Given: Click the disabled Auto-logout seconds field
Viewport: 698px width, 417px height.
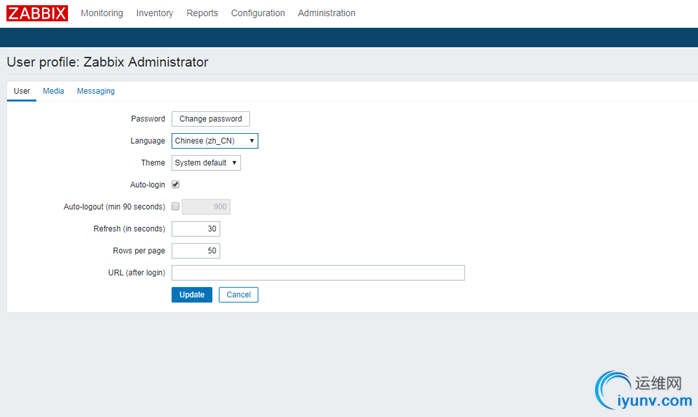Looking at the screenshot, I should 206,206.
